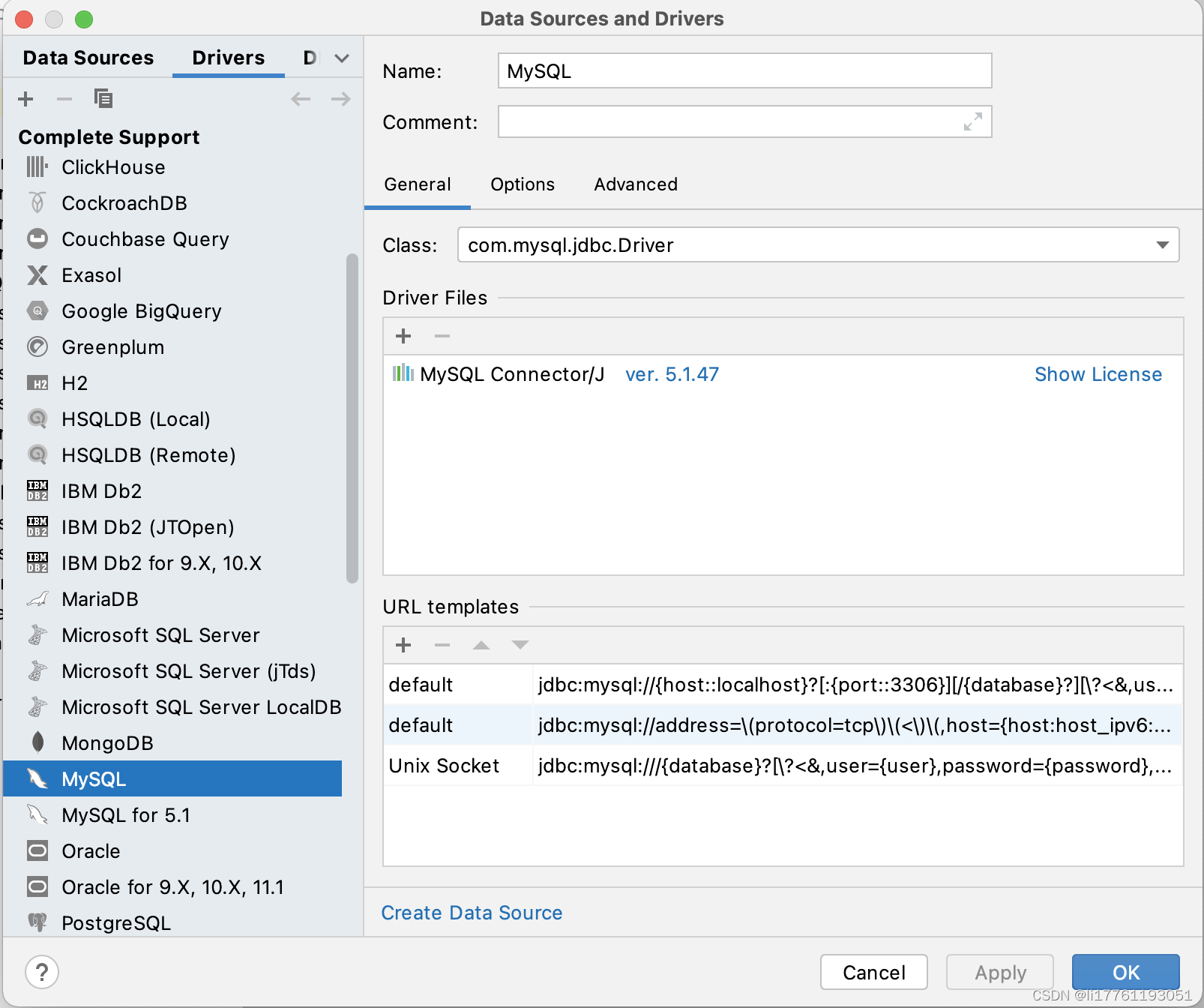1204x1008 pixels.
Task: Remove MySQL Connector/J file with minus icon
Action: tap(442, 336)
